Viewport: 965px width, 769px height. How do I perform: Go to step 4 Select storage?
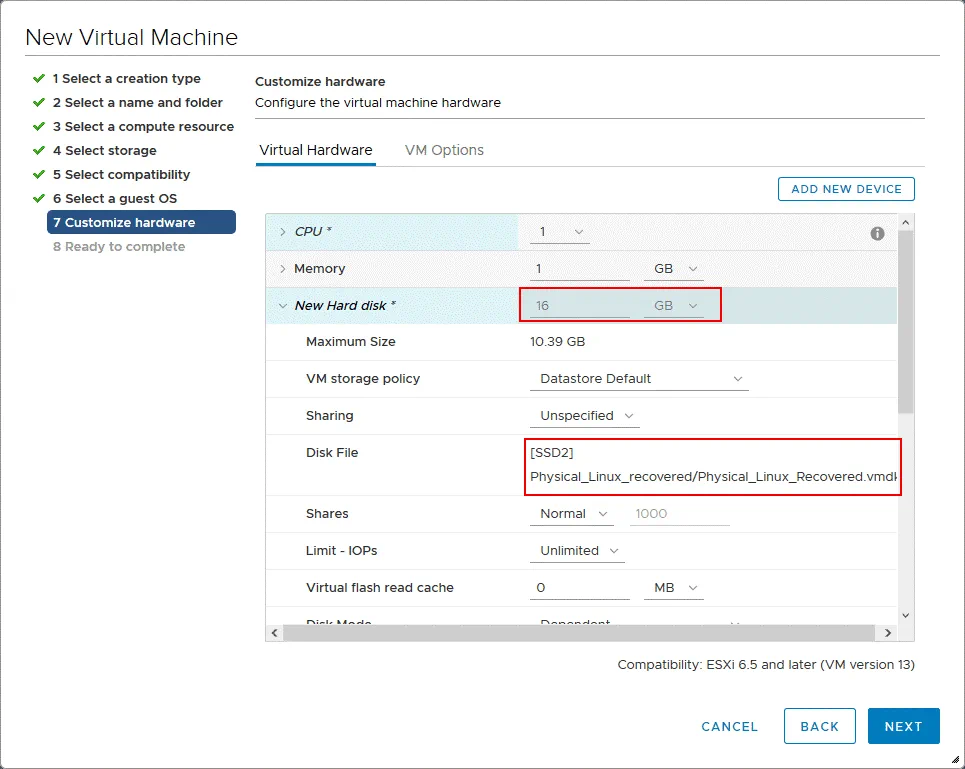pyautogui.click(x=104, y=151)
